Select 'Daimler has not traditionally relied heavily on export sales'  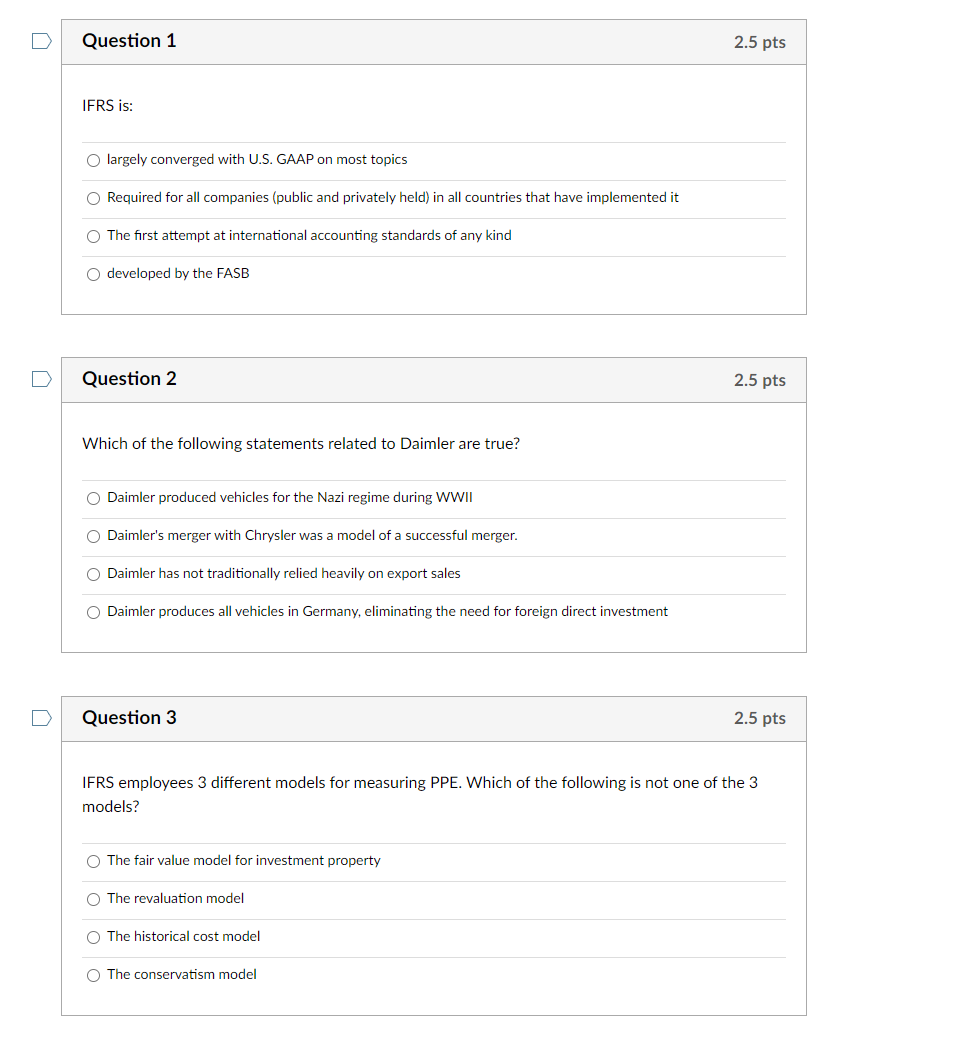point(93,574)
